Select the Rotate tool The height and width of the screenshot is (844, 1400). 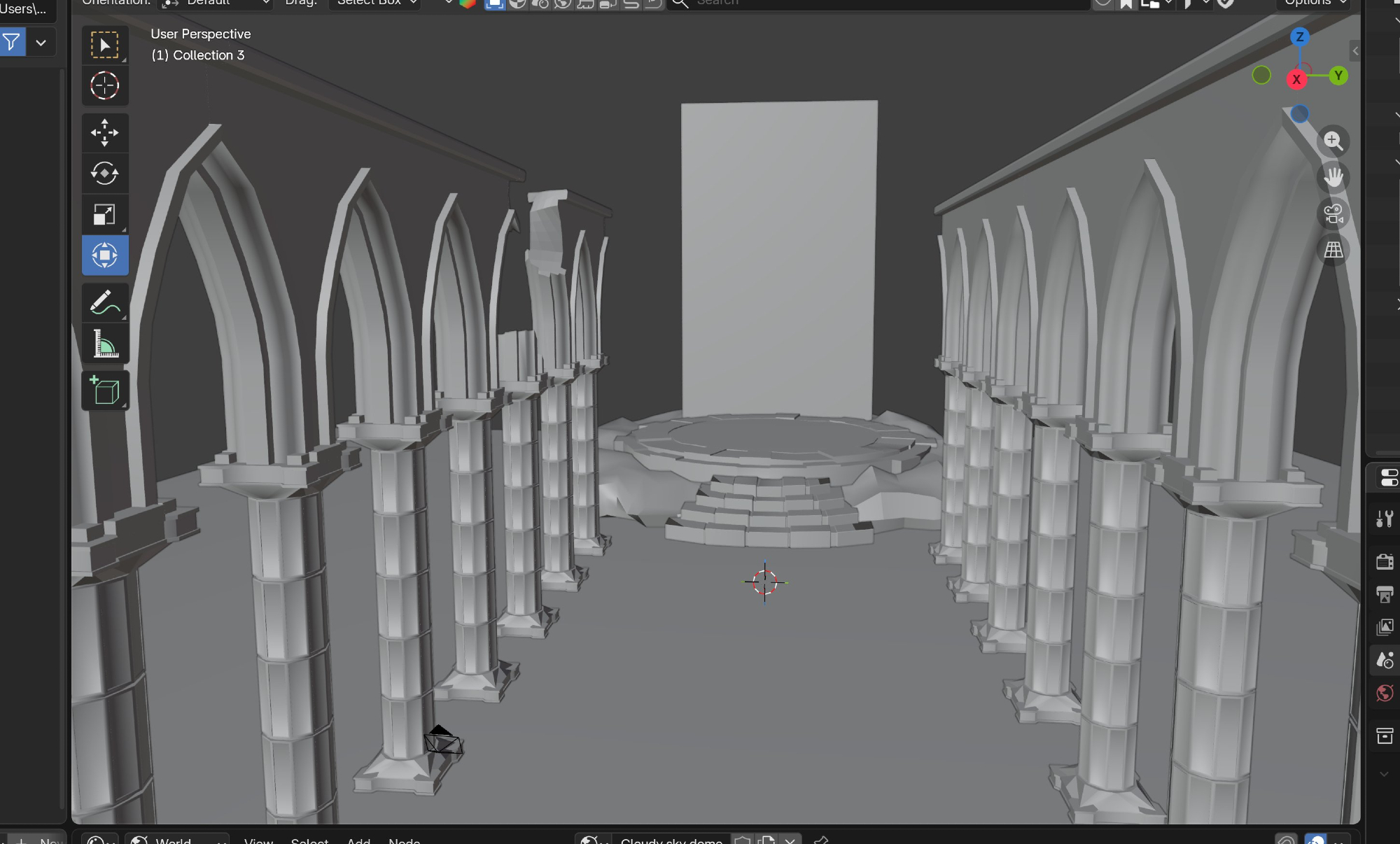click(x=104, y=174)
